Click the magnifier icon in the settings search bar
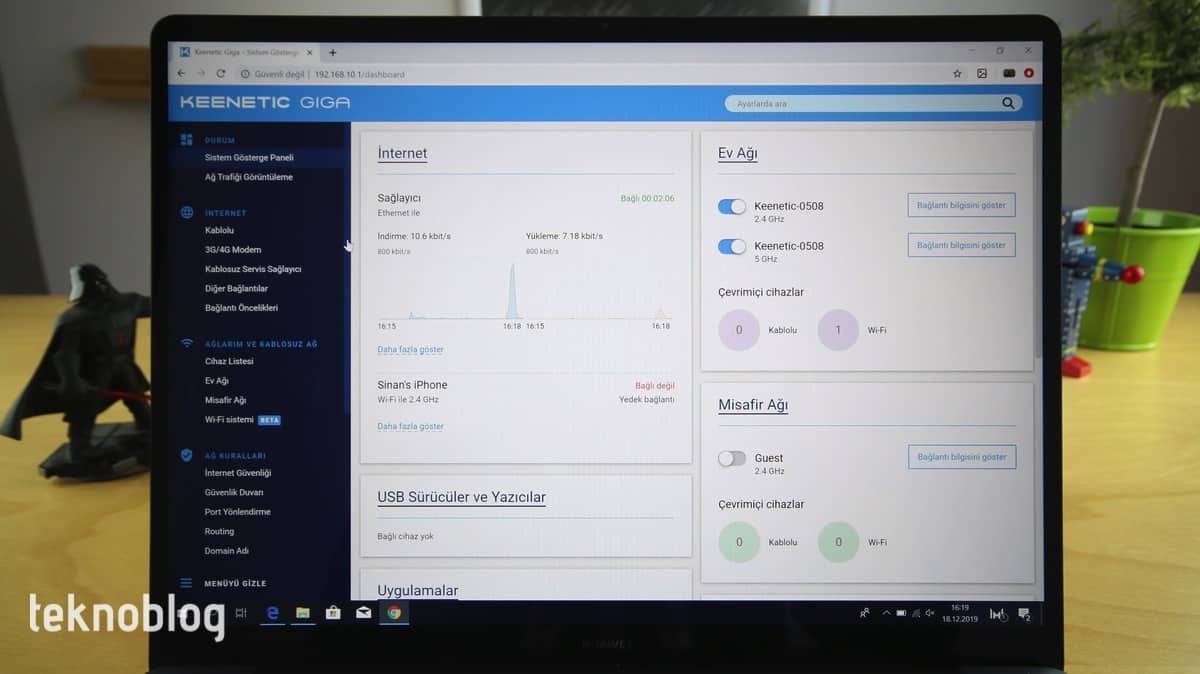 [1008, 103]
